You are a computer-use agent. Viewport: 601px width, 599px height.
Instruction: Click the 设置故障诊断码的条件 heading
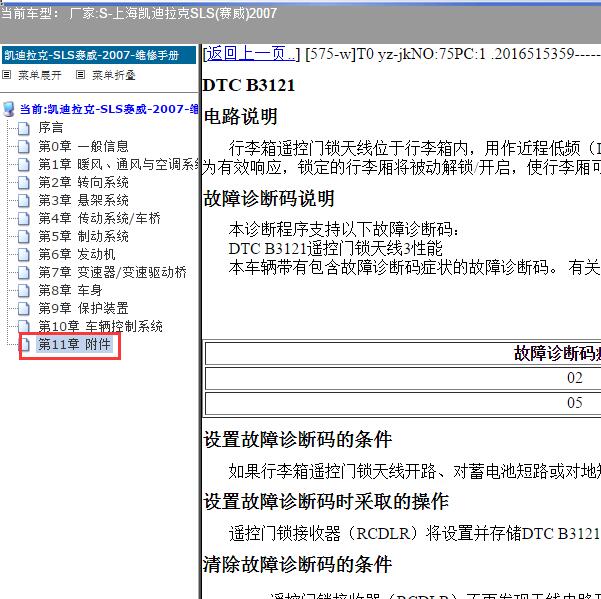[x=297, y=440]
